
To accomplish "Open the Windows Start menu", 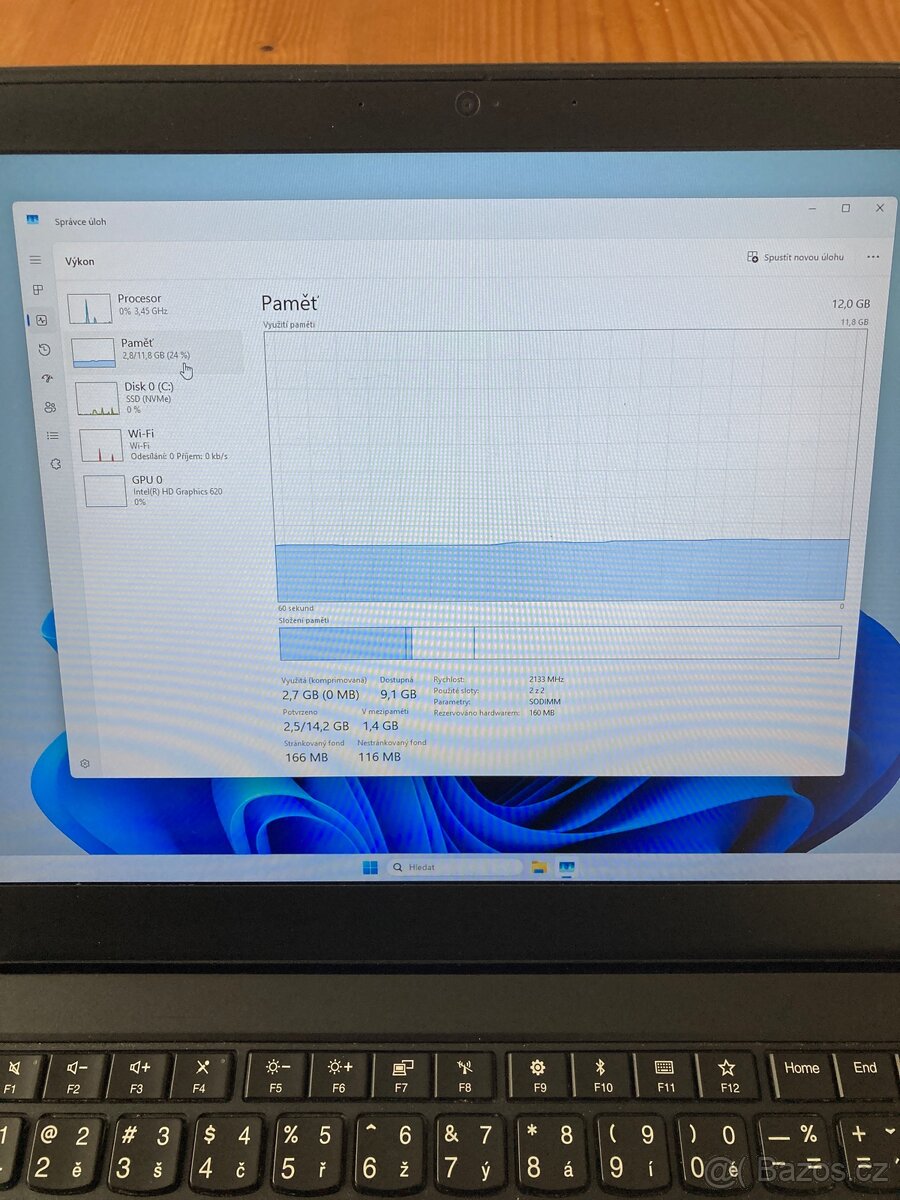I will click(x=370, y=868).
